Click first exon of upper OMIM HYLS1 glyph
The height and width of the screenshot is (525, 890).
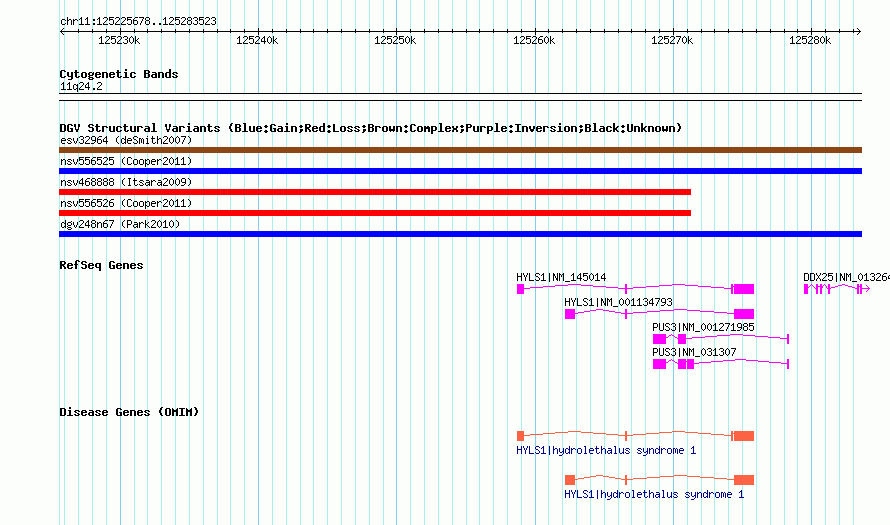[520, 436]
